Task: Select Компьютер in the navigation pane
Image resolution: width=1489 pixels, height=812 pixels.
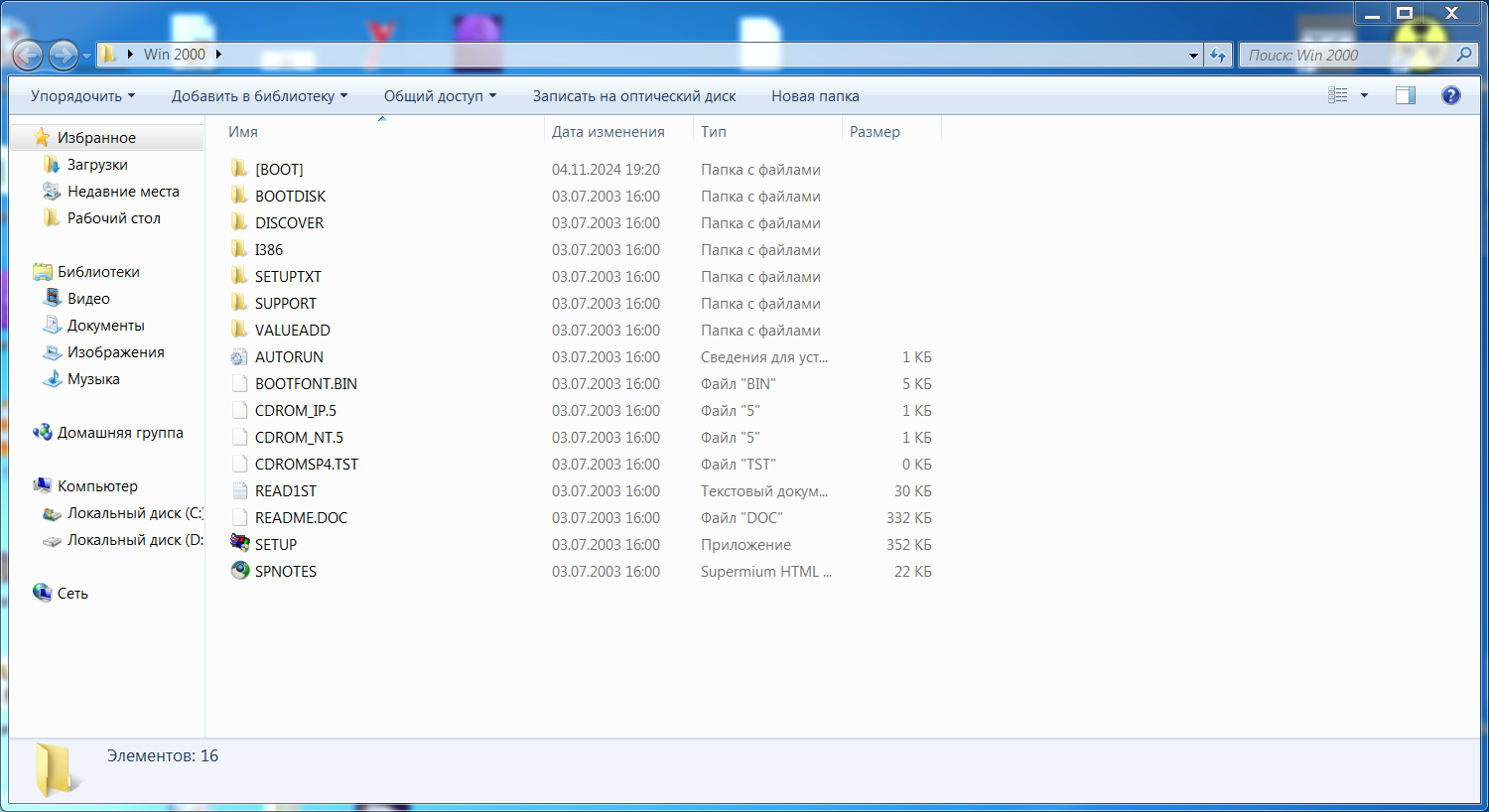Action: pos(97,486)
